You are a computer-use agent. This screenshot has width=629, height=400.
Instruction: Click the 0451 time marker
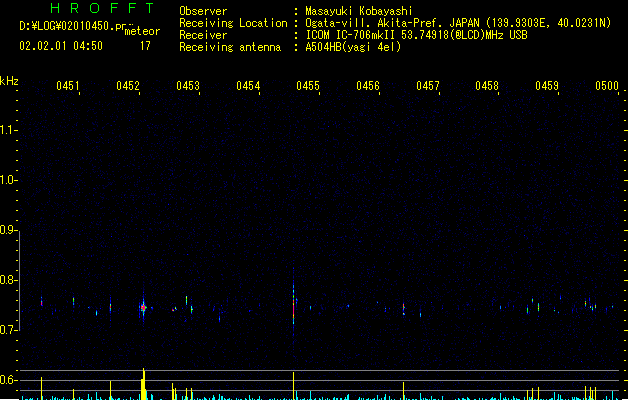pyautogui.click(x=68, y=86)
